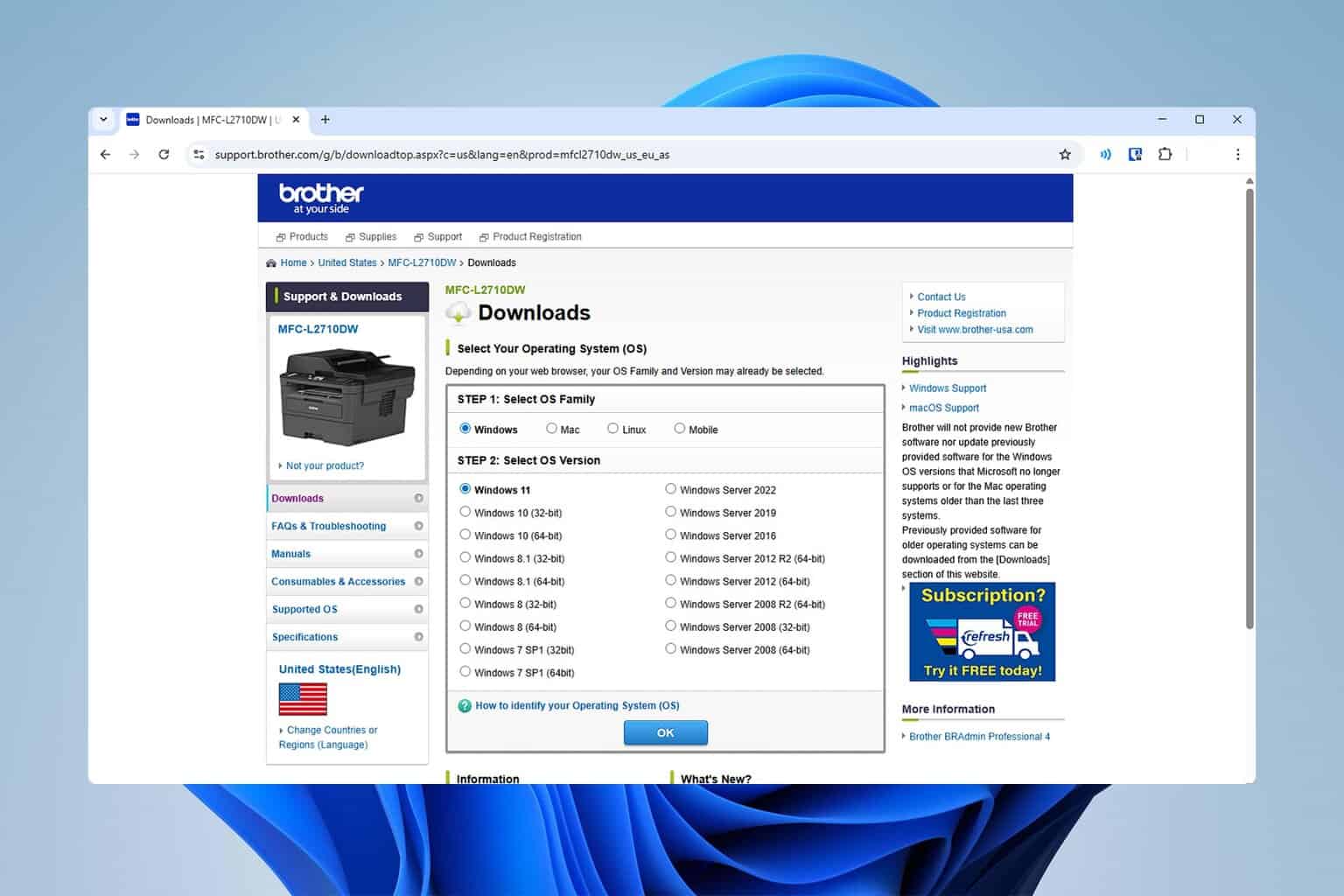Select the Linux OS family option
Screen dimensions: 1344x896
pos(613,429)
